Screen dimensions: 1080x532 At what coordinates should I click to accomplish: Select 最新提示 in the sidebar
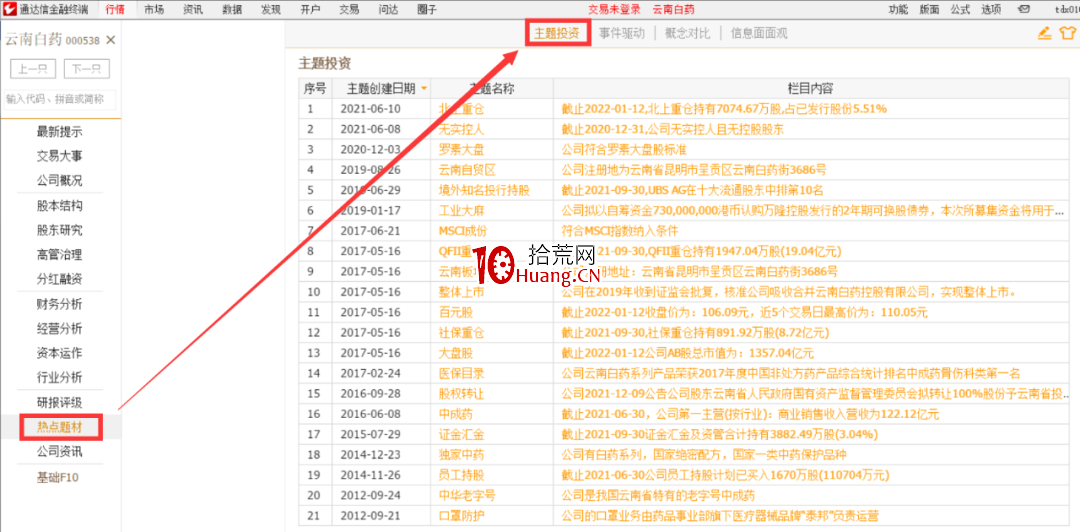[60, 132]
